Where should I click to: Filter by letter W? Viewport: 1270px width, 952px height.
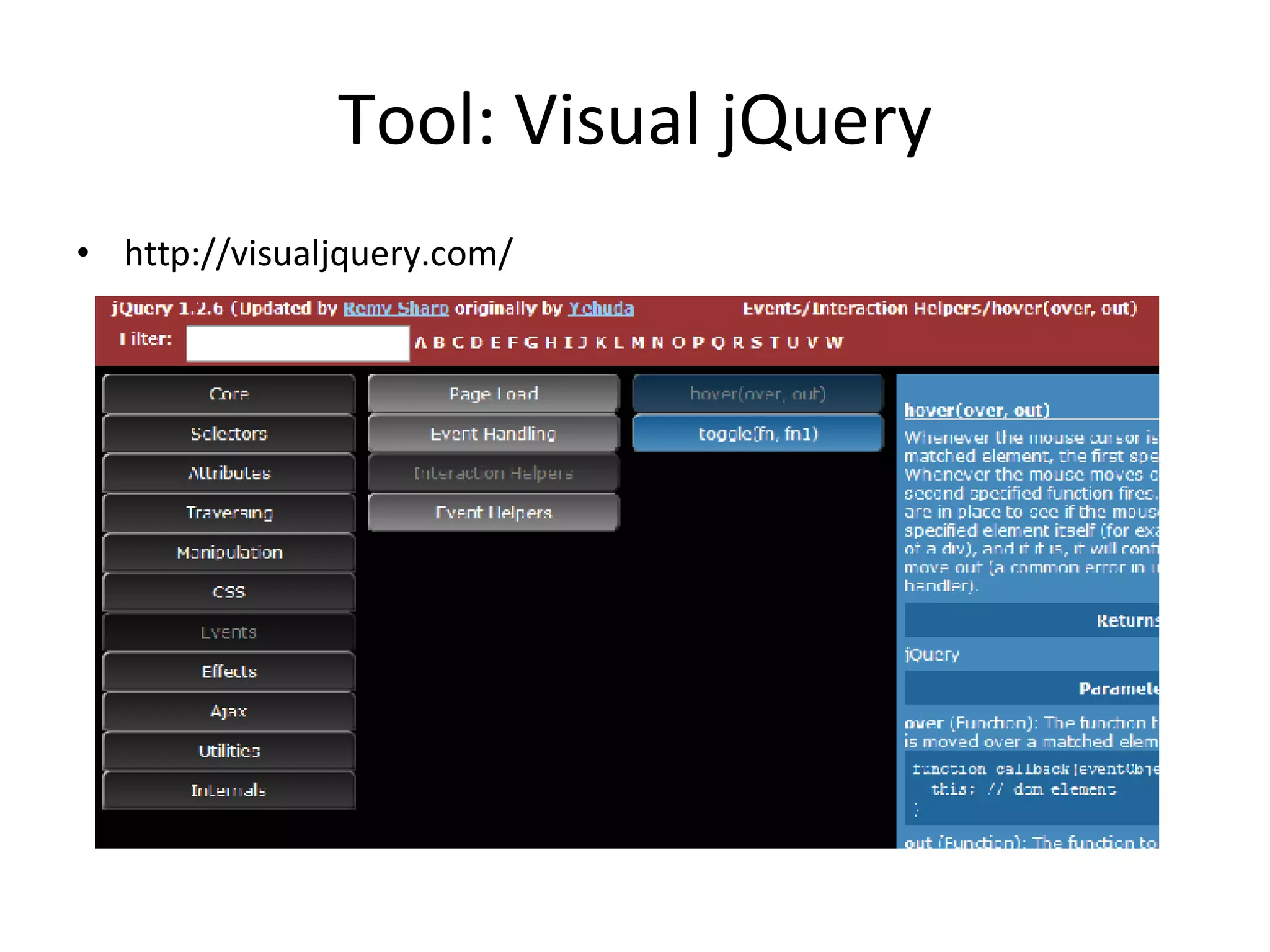pyautogui.click(x=834, y=343)
